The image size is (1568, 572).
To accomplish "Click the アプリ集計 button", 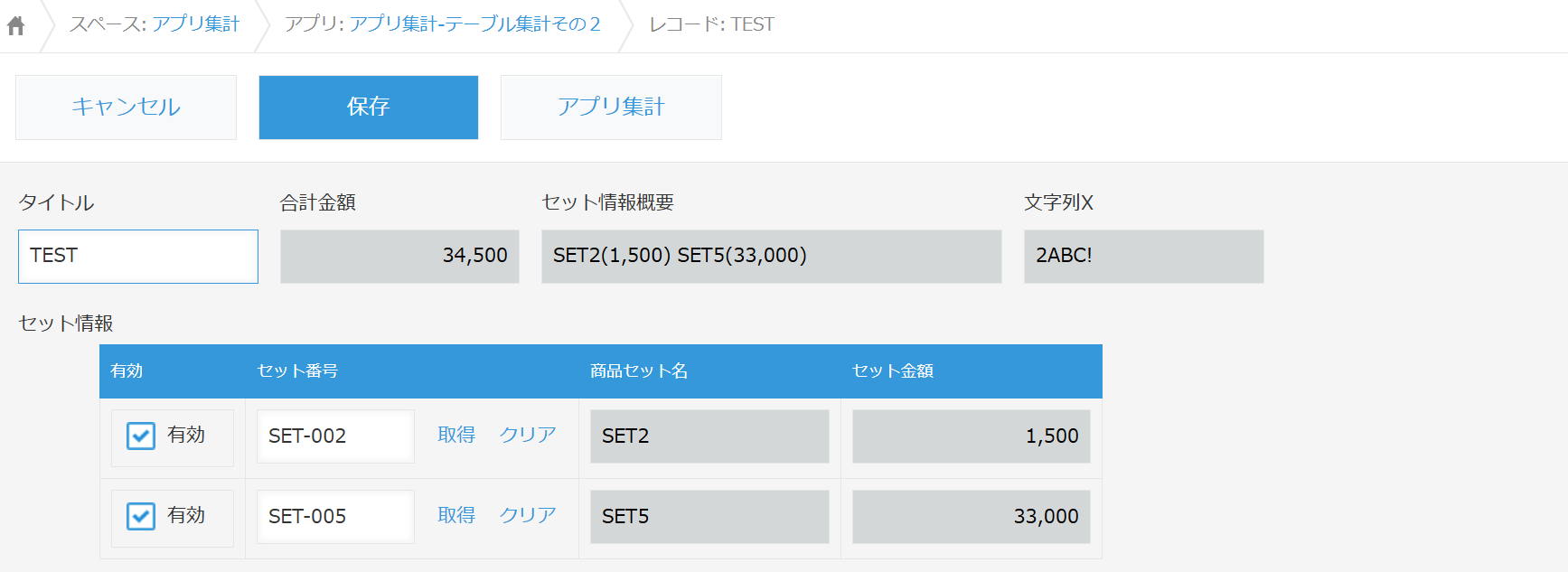I will [x=611, y=108].
